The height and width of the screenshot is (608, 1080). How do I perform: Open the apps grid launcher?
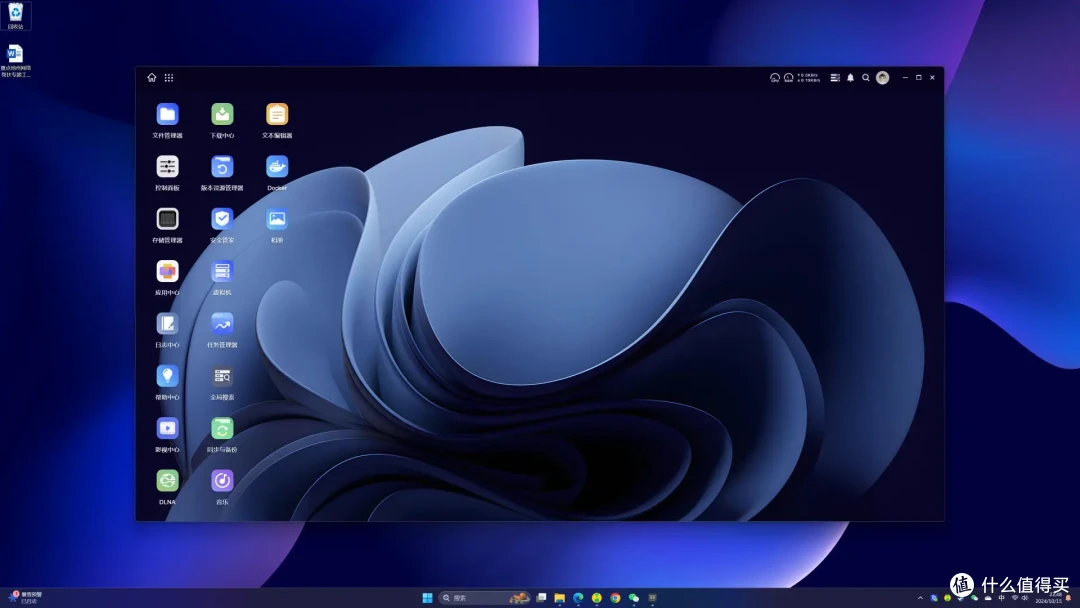(x=169, y=78)
